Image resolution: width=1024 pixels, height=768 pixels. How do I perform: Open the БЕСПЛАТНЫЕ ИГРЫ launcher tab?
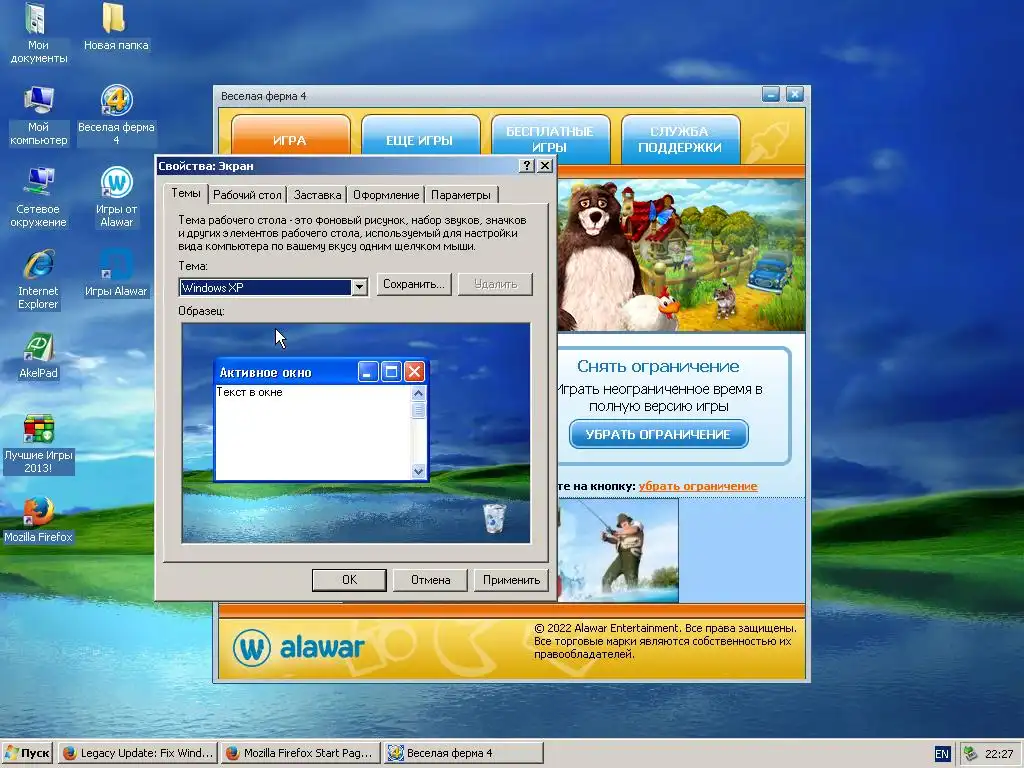coord(550,139)
